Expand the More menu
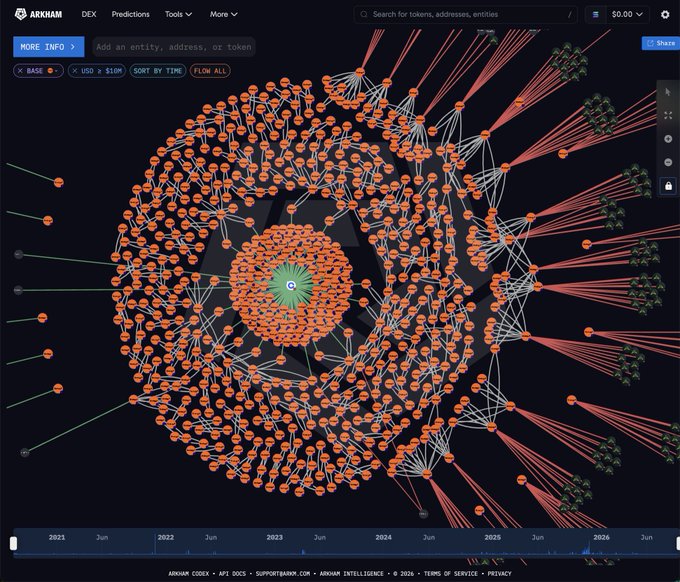This screenshot has width=680, height=582. (x=223, y=14)
